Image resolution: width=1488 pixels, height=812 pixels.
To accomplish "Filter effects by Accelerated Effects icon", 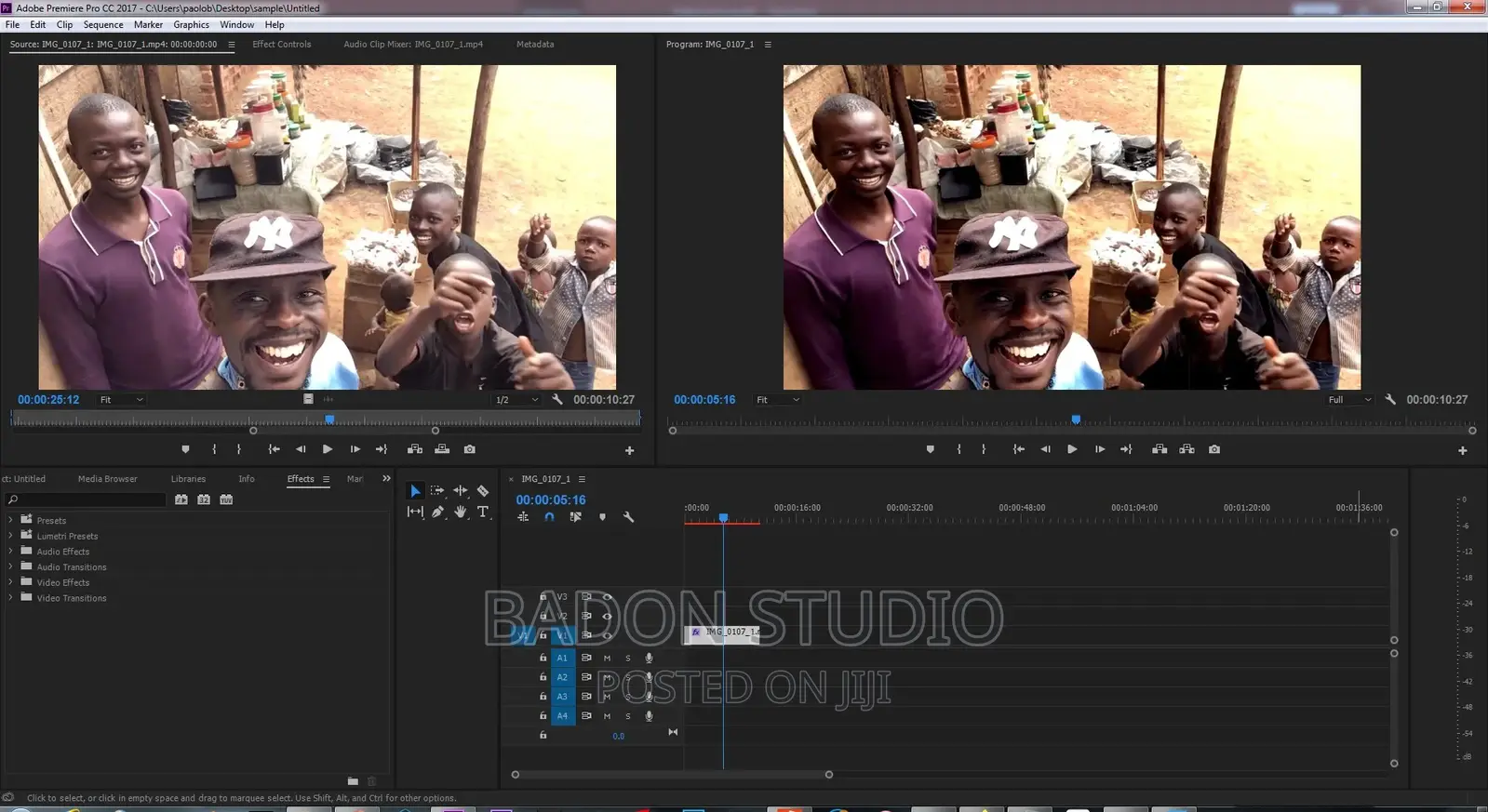I will point(181,499).
